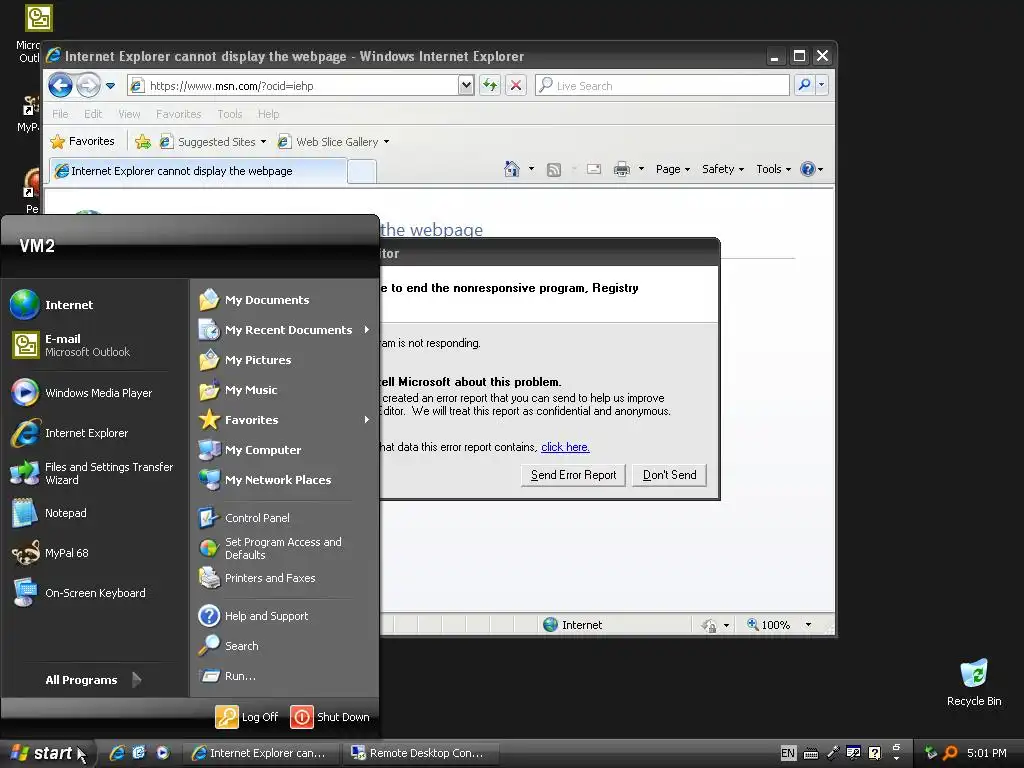Open the View menu in Internet Explorer

point(129,114)
